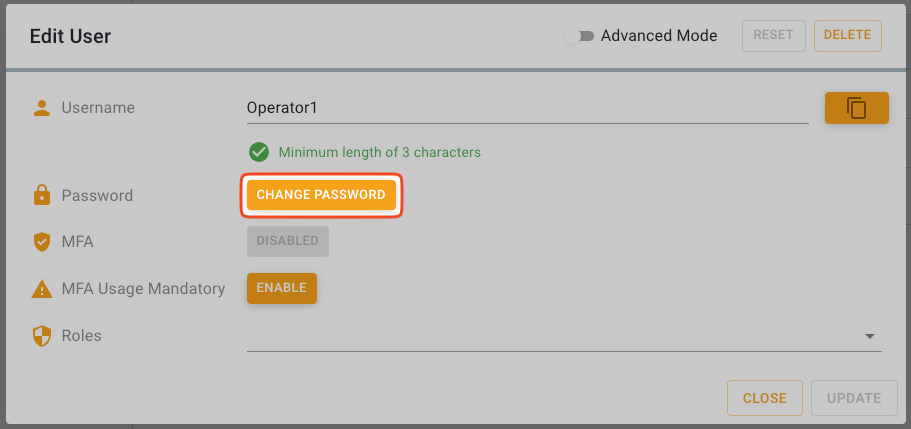Image resolution: width=911 pixels, height=429 pixels.
Task: Click the person icon beside Username
Action: pyautogui.click(x=41, y=108)
